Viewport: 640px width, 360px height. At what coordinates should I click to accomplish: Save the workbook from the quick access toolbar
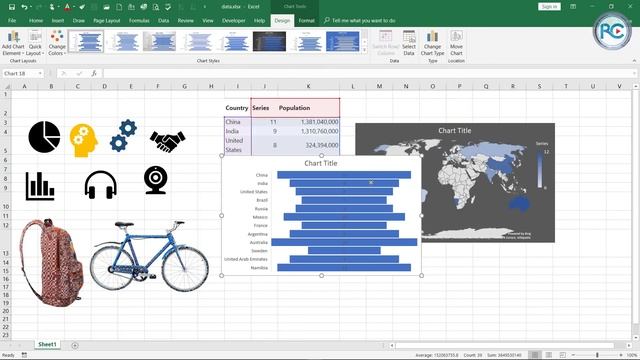[x=12, y=7]
